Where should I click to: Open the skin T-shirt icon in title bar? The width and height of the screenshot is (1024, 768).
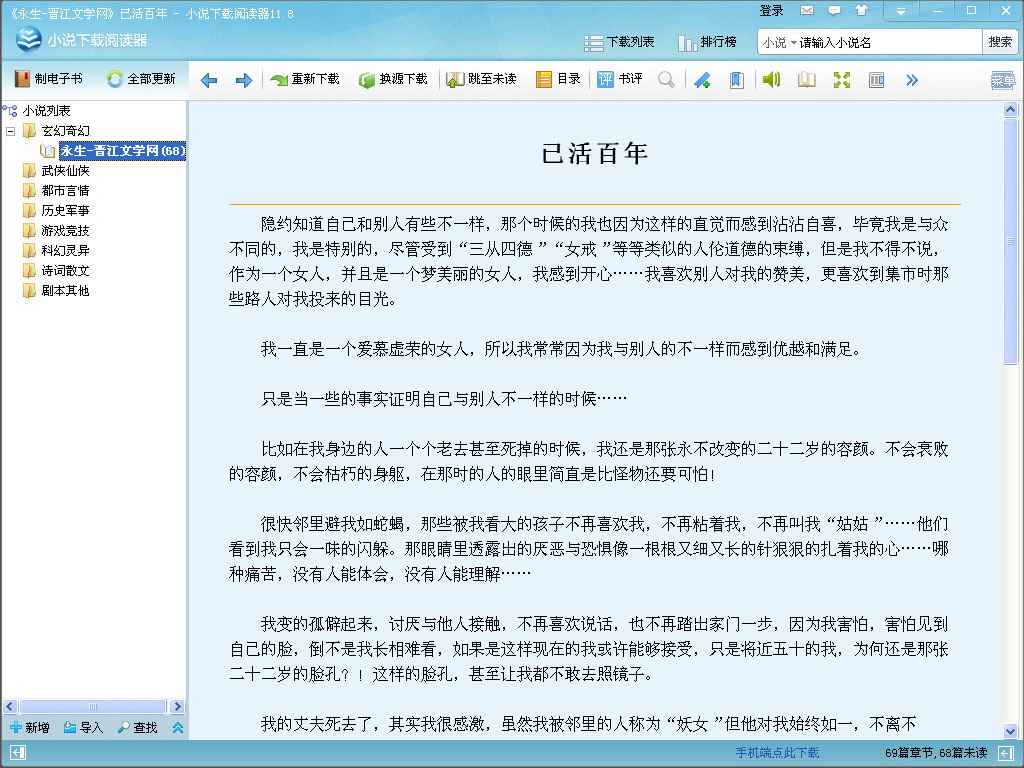tap(861, 11)
